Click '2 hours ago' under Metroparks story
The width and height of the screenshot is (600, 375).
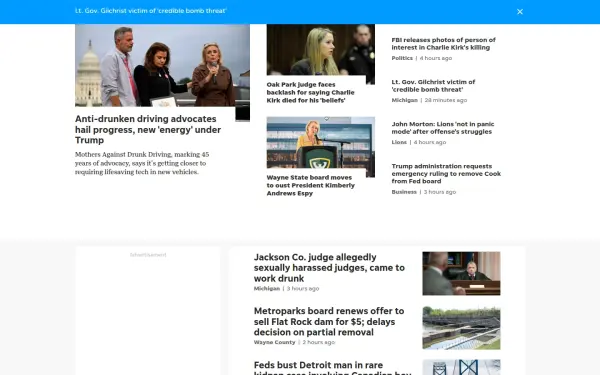[319, 342]
